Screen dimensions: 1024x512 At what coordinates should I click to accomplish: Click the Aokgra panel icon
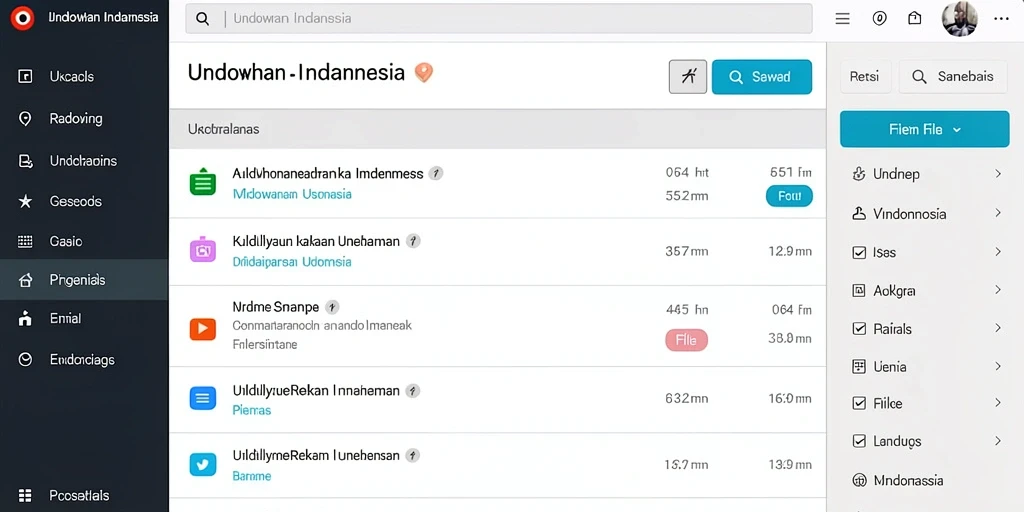click(x=859, y=291)
